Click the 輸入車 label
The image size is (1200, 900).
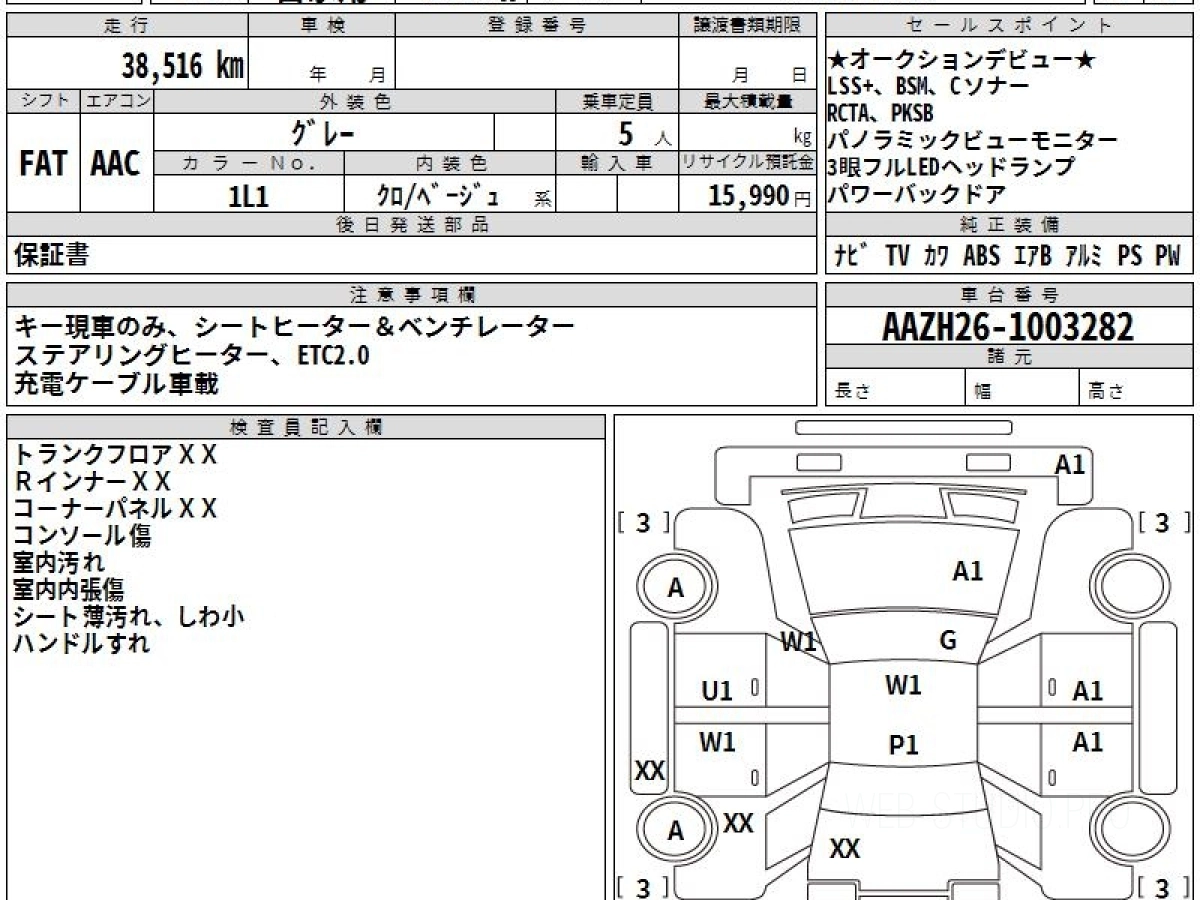pyautogui.click(x=617, y=162)
